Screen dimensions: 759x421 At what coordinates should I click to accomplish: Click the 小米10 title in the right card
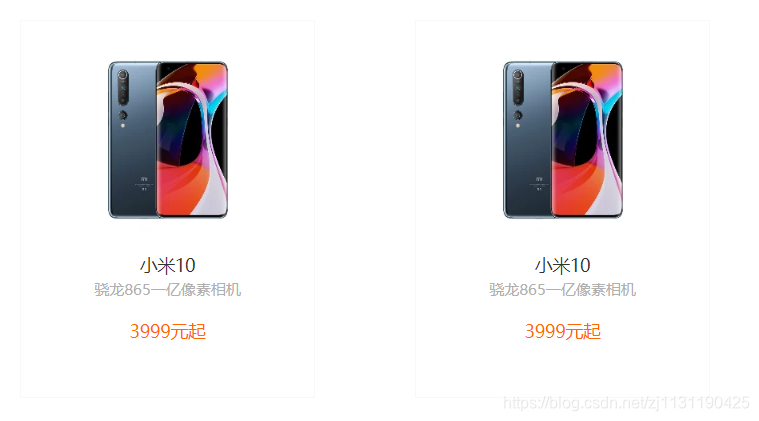coord(562,265)
